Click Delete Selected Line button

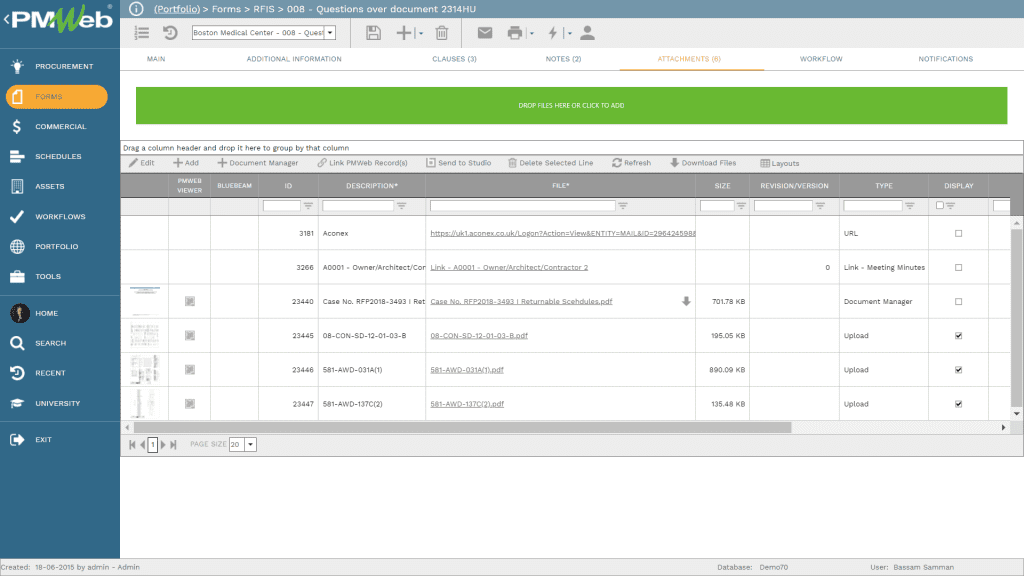pyautogui.click(x=551, y=163)
